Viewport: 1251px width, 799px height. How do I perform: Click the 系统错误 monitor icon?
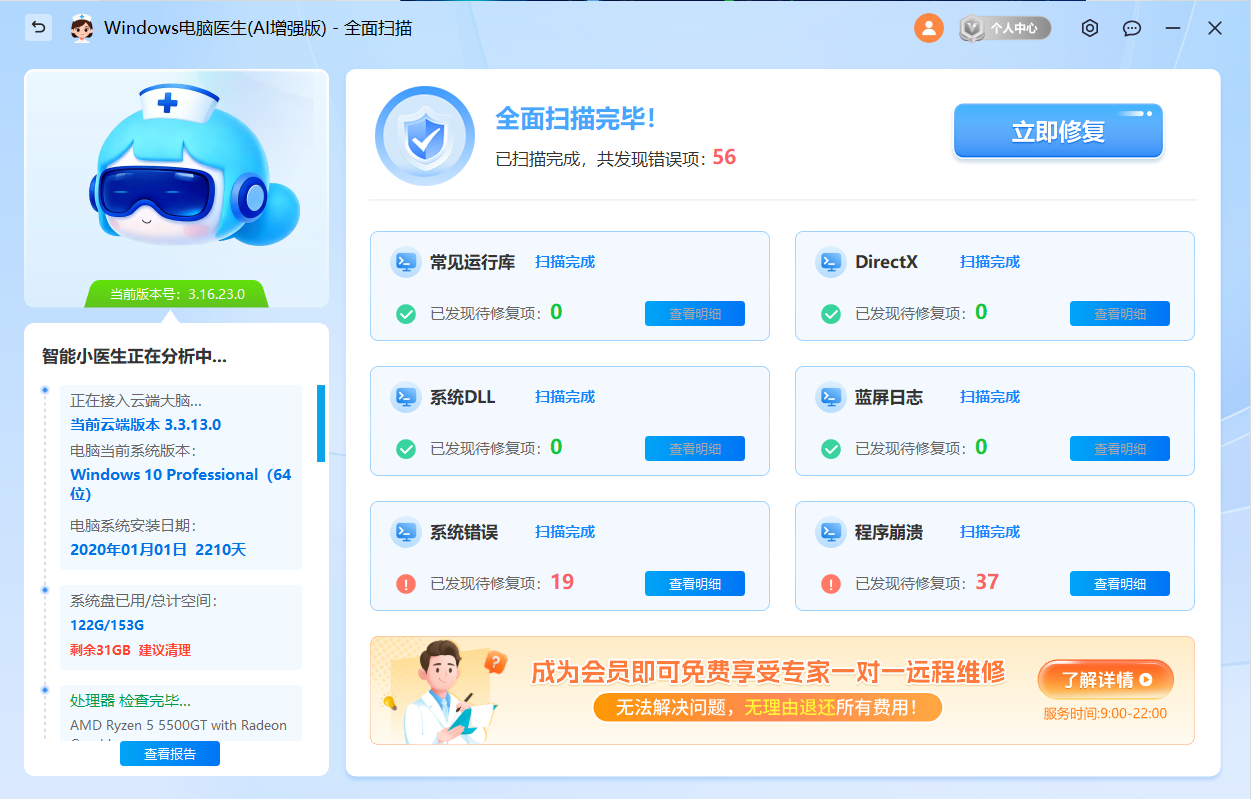click(x=405, y=532)
